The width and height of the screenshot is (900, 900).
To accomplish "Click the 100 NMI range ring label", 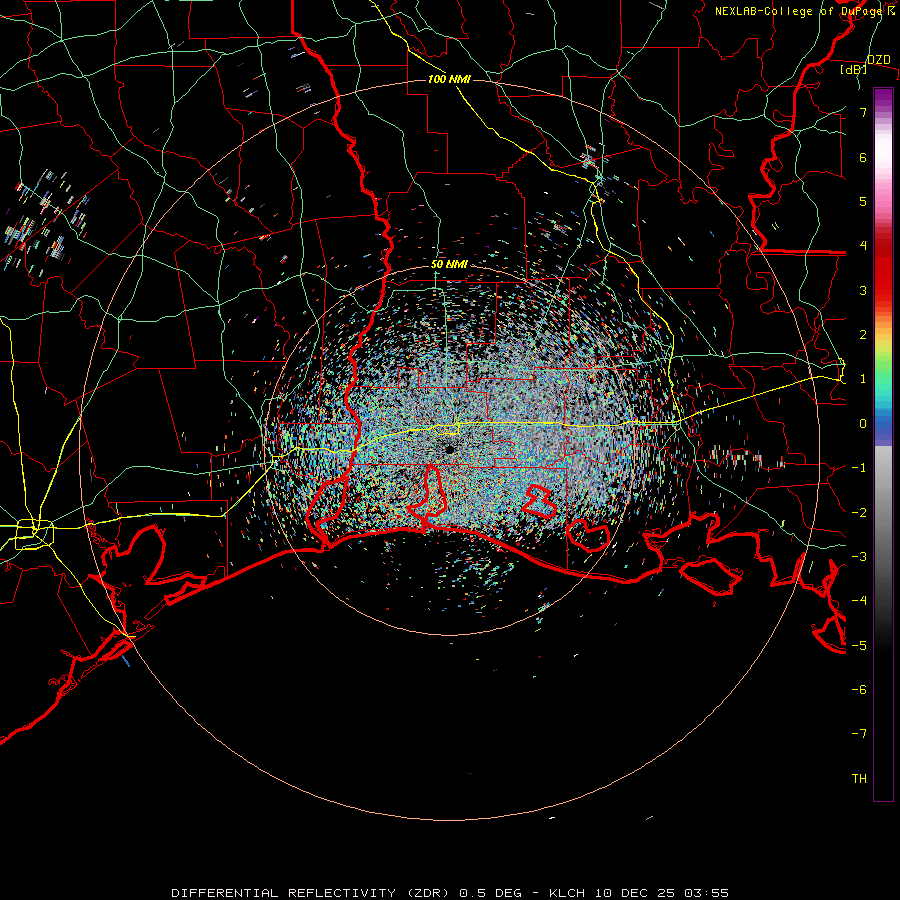I will tap(449, 79).
